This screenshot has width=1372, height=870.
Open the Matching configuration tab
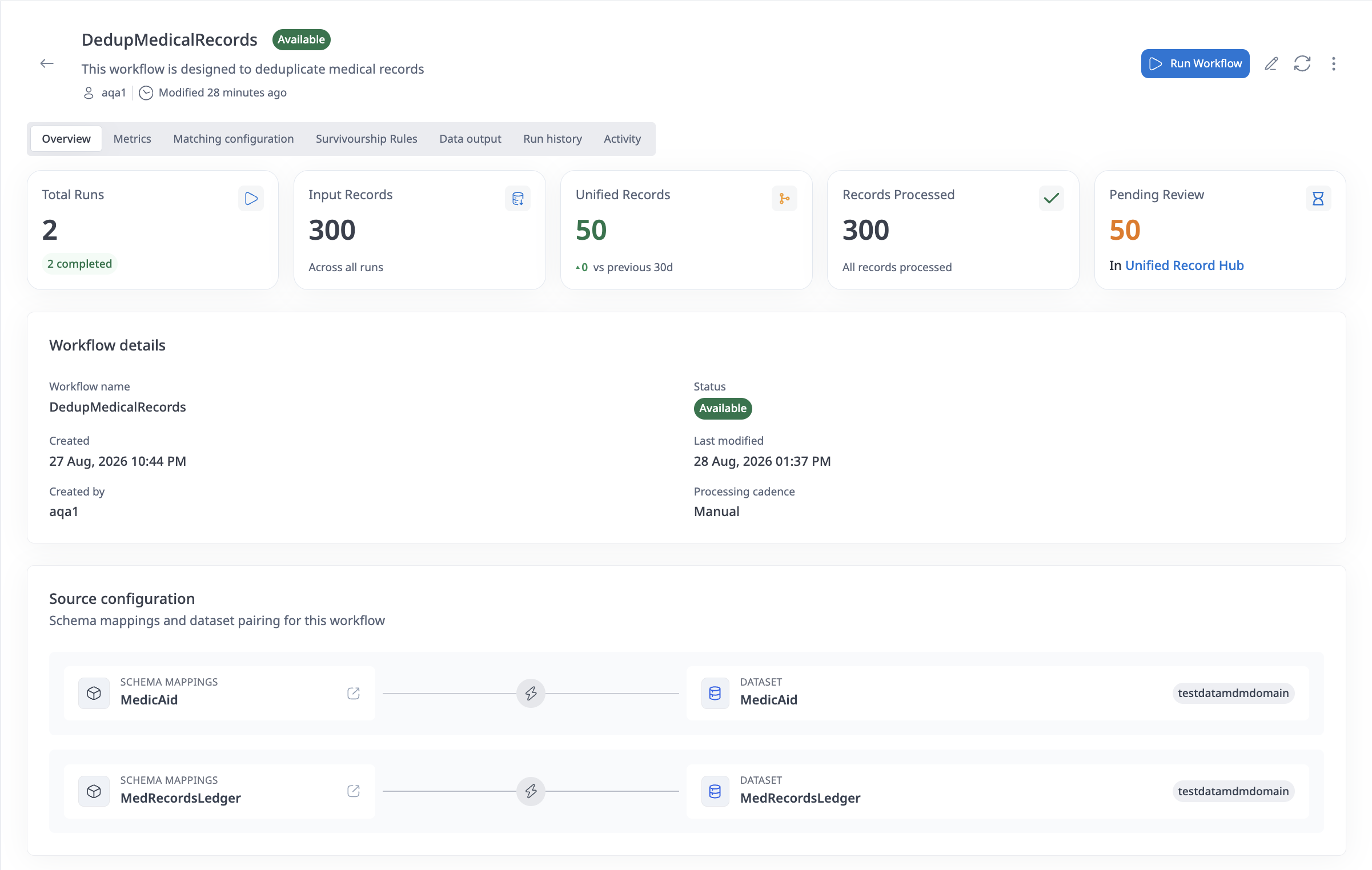click(x=234, y=139)
